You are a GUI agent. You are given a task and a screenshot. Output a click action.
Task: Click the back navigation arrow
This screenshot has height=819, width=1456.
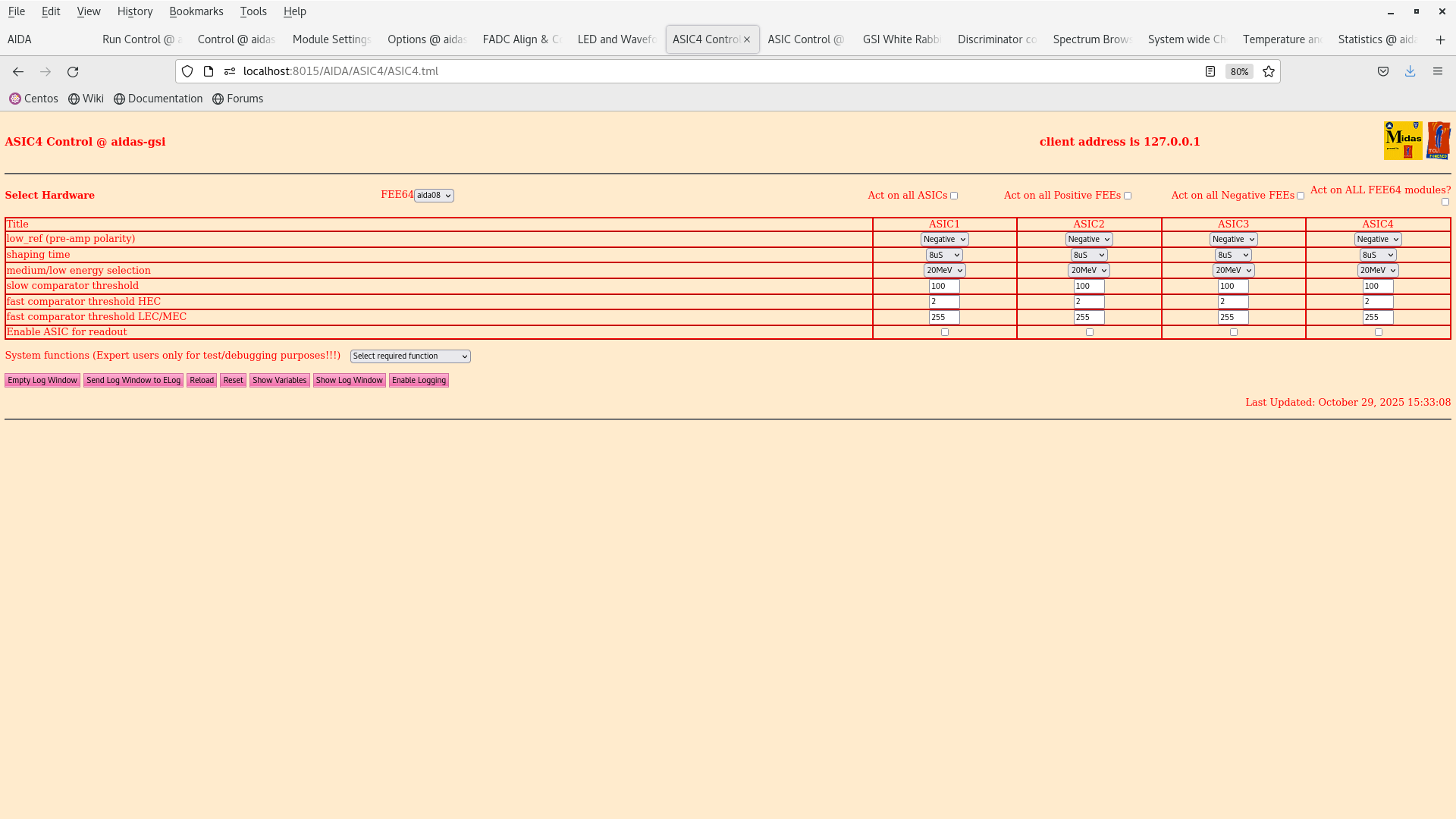coord(18,71)
